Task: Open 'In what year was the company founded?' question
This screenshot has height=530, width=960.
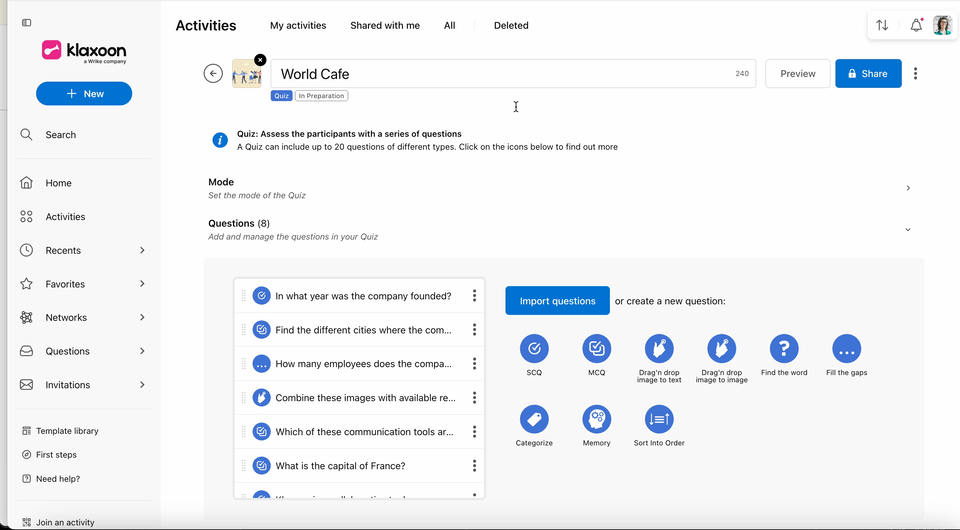Action: pos(363,296)
